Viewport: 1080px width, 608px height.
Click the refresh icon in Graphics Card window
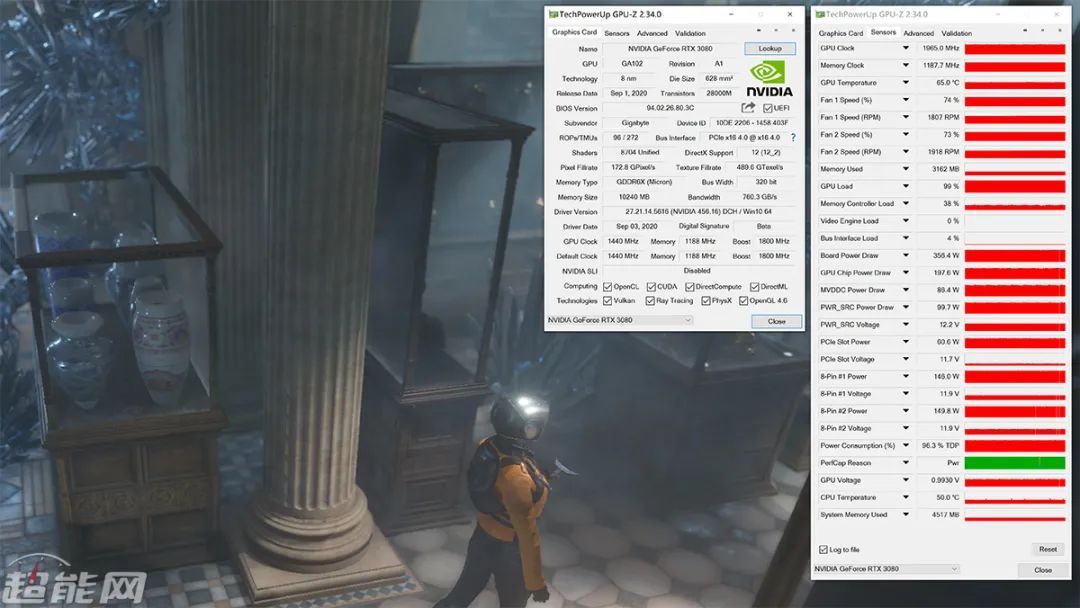776,31
